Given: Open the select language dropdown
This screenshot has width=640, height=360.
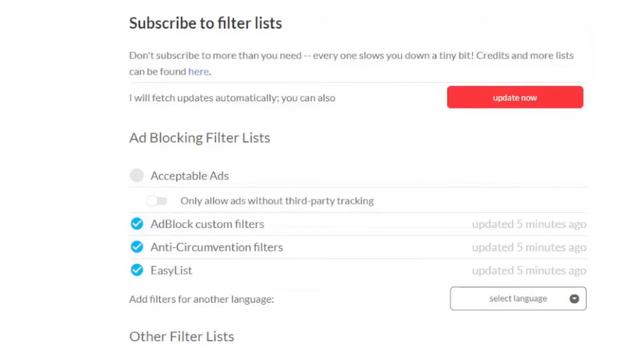Looking at the screenshot, I should tap(518, 298).
